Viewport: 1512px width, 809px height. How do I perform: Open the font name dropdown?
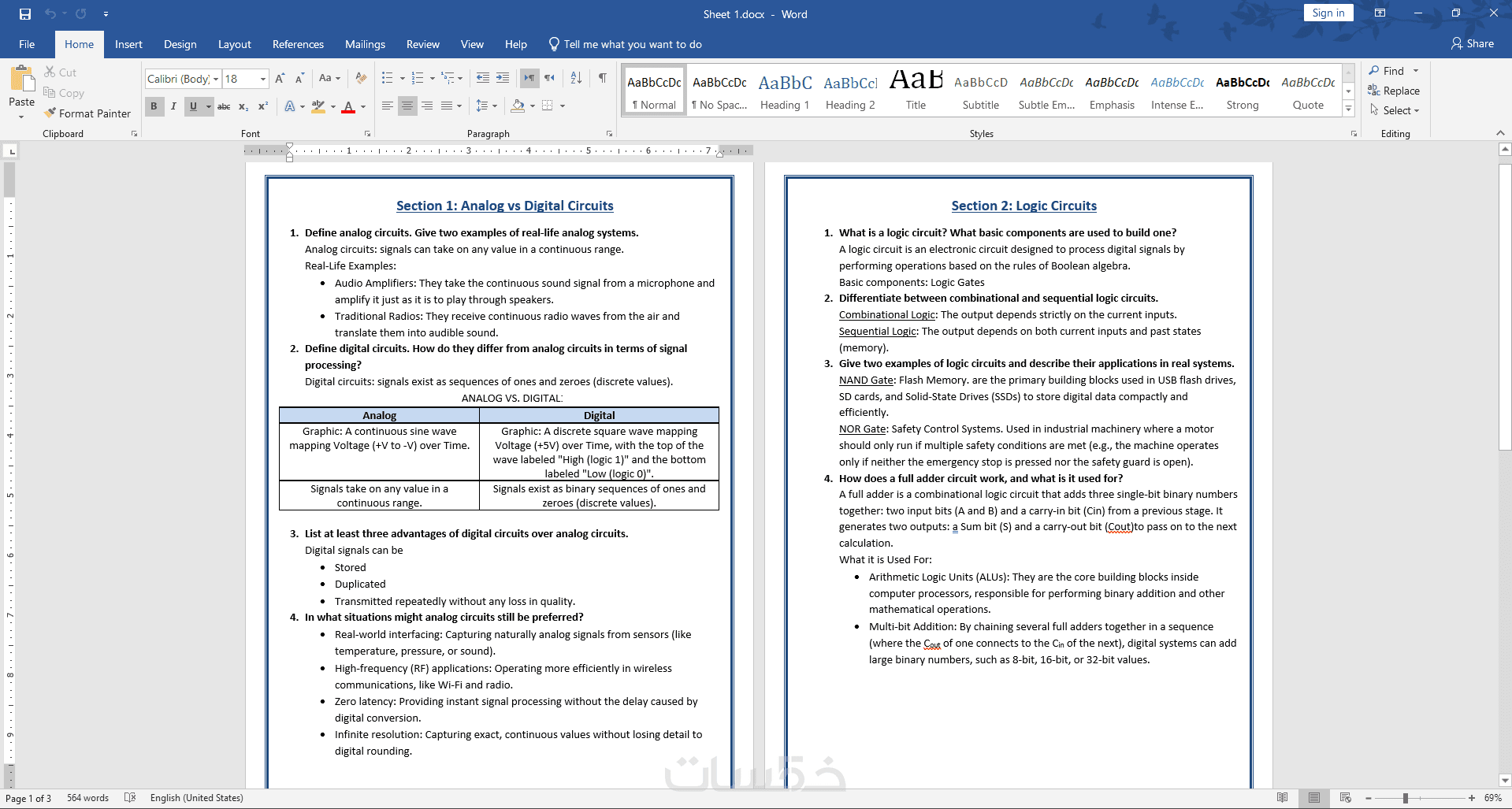(216, 79)
